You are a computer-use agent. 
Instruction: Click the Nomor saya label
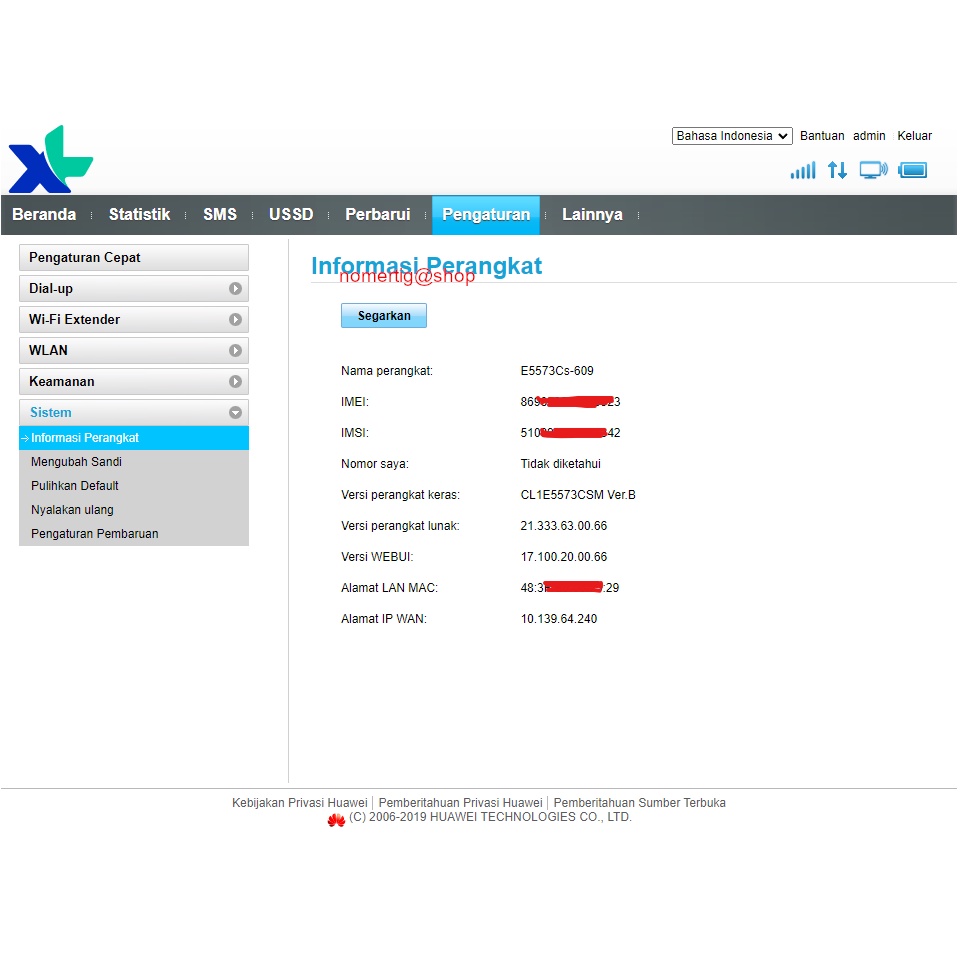coord(374,464)
